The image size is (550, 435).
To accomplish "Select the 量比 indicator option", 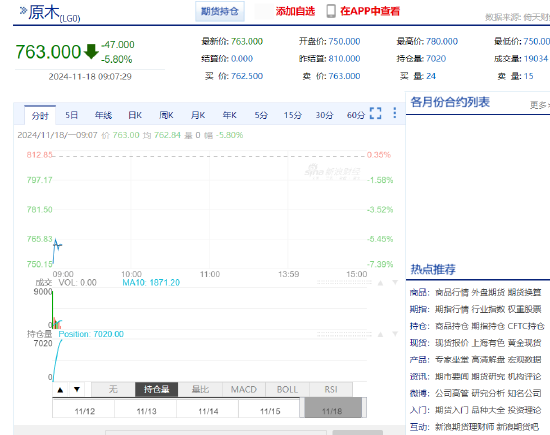I will click(x=200, y=389).
